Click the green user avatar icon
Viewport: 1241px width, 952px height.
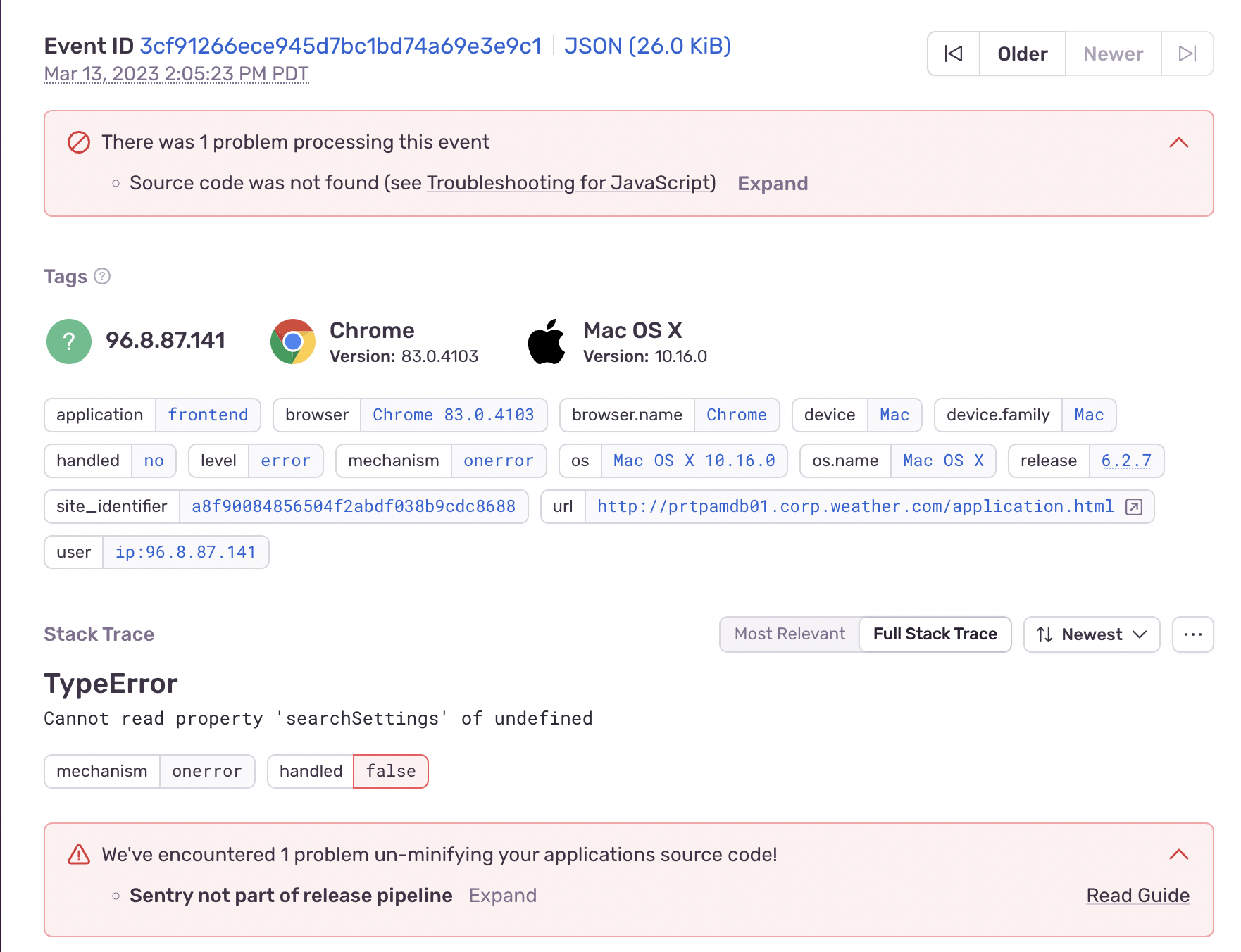[x=68, y=341]
